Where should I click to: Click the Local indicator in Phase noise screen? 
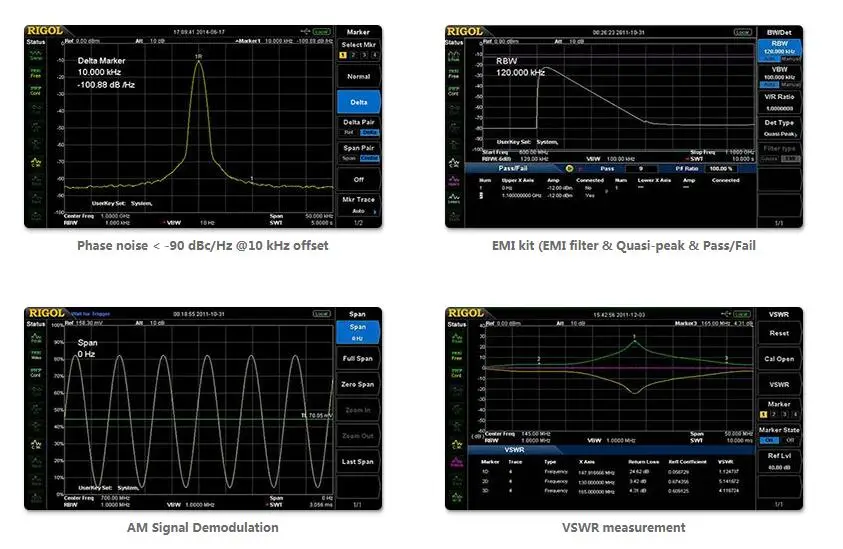tap(322, 32)
